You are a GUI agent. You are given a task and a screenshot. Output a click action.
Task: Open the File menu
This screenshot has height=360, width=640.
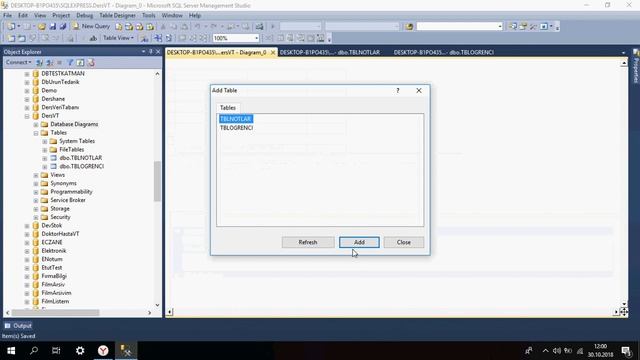(7, 15)
